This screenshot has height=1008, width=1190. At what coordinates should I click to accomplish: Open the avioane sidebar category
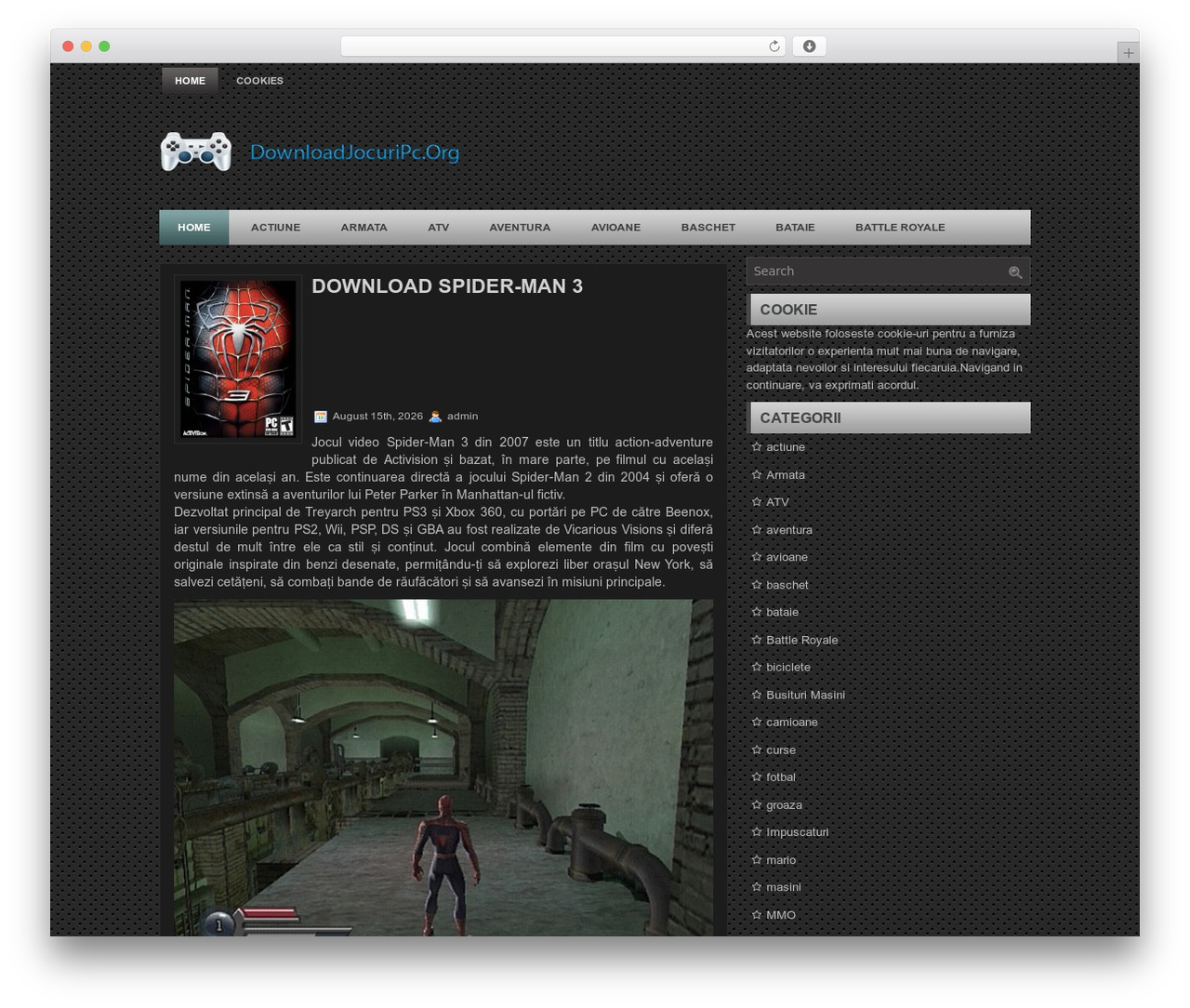[787, 557]
